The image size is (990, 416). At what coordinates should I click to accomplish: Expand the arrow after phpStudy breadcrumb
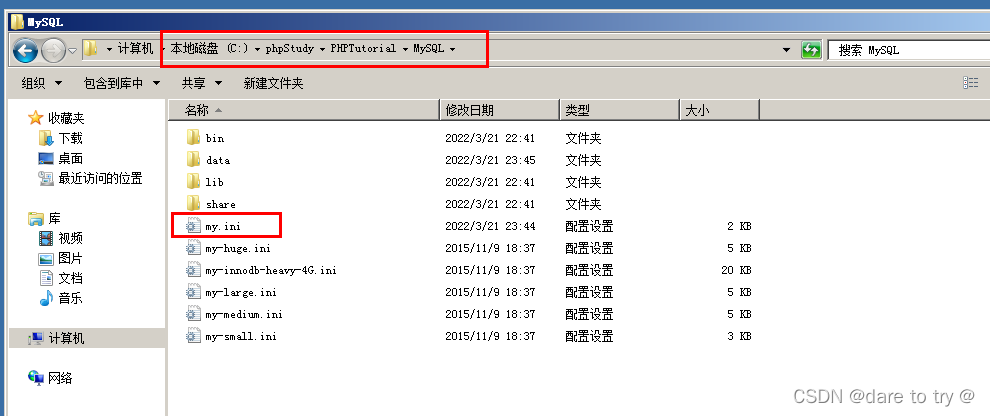(x=323, y=49)
